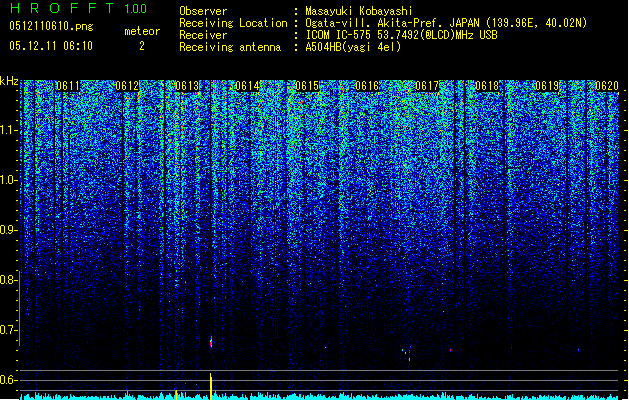Viewport: 629px width, 400px height.
Task: Click the 0620 time marker
Action: 607,86
